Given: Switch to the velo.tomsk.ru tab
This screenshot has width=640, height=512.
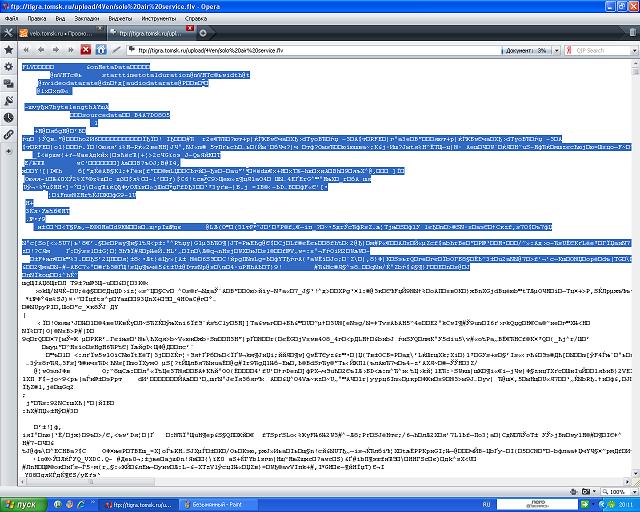Looking at the screenshot, I should [60, 33].
